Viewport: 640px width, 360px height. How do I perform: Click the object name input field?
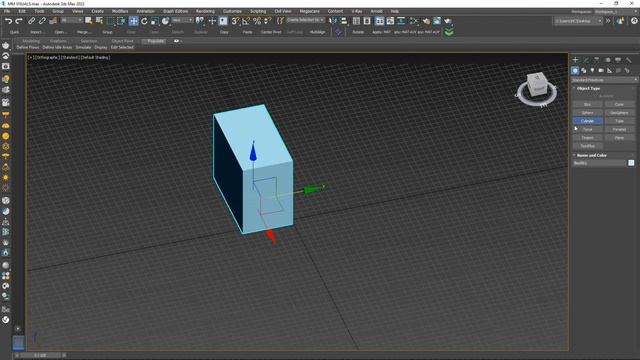click(599, 163)
